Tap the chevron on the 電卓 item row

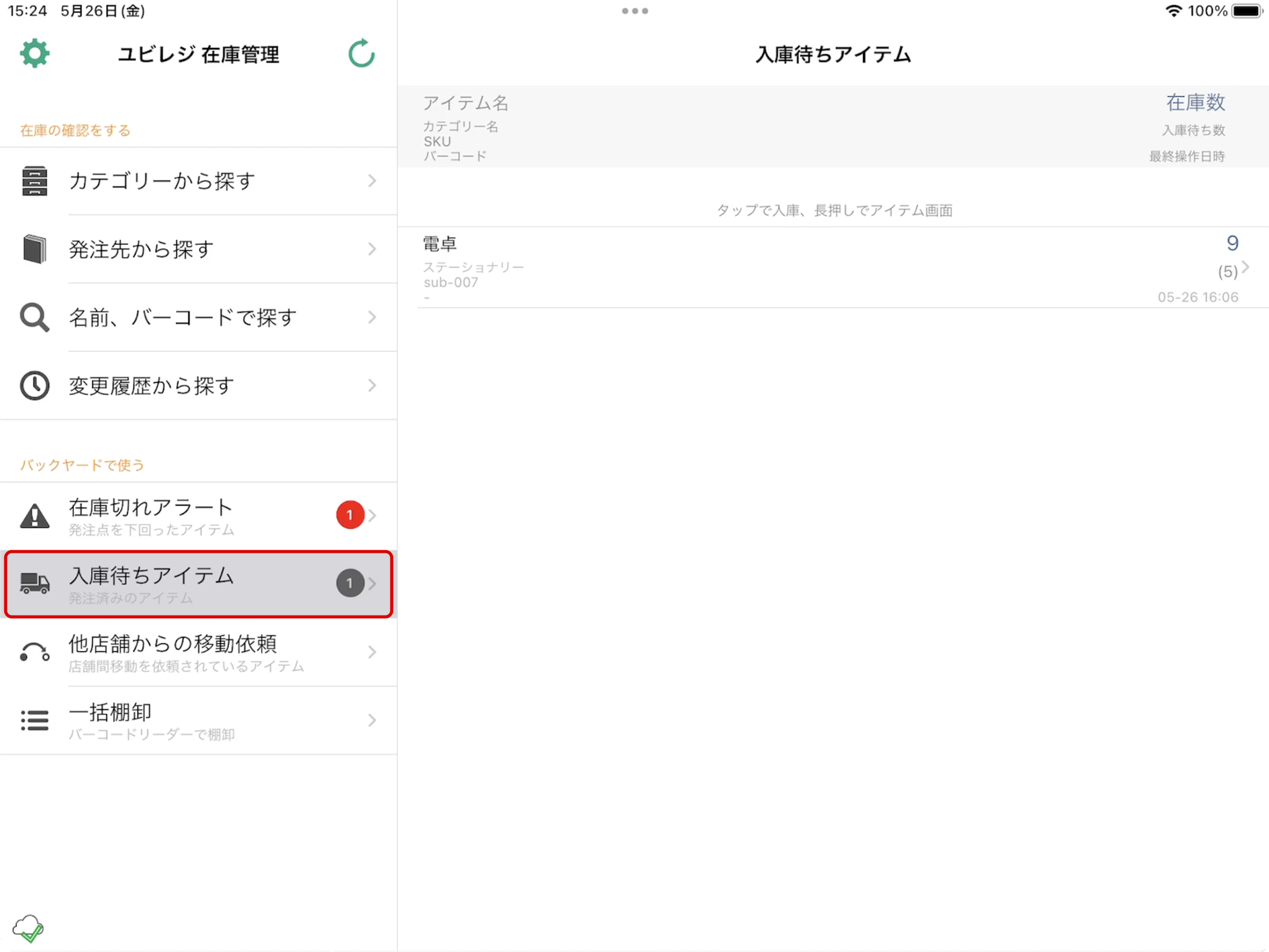pos(1245,267)
